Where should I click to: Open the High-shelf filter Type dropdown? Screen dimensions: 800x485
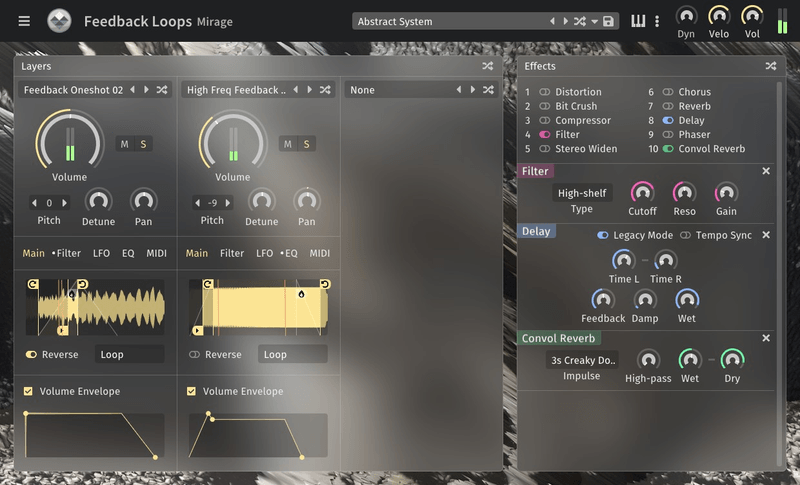(582, 193)
